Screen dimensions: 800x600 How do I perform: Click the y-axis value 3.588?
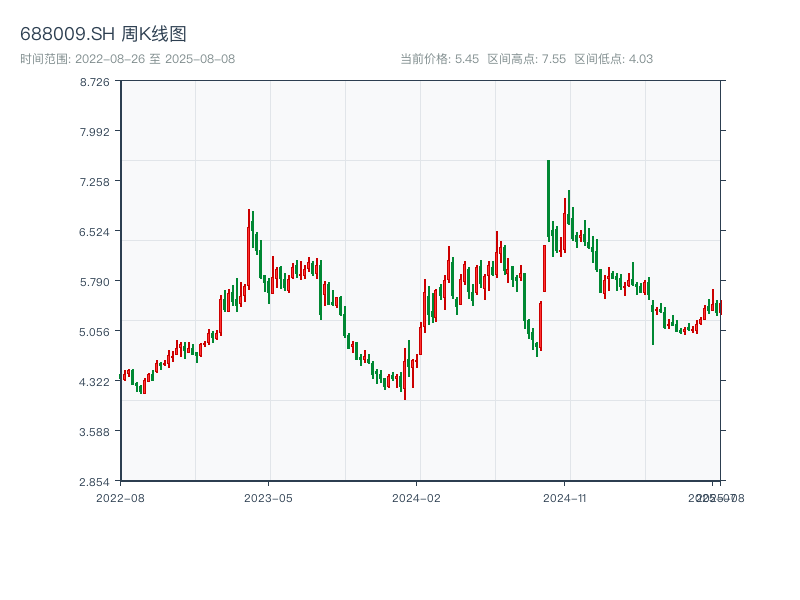point(94,432)
